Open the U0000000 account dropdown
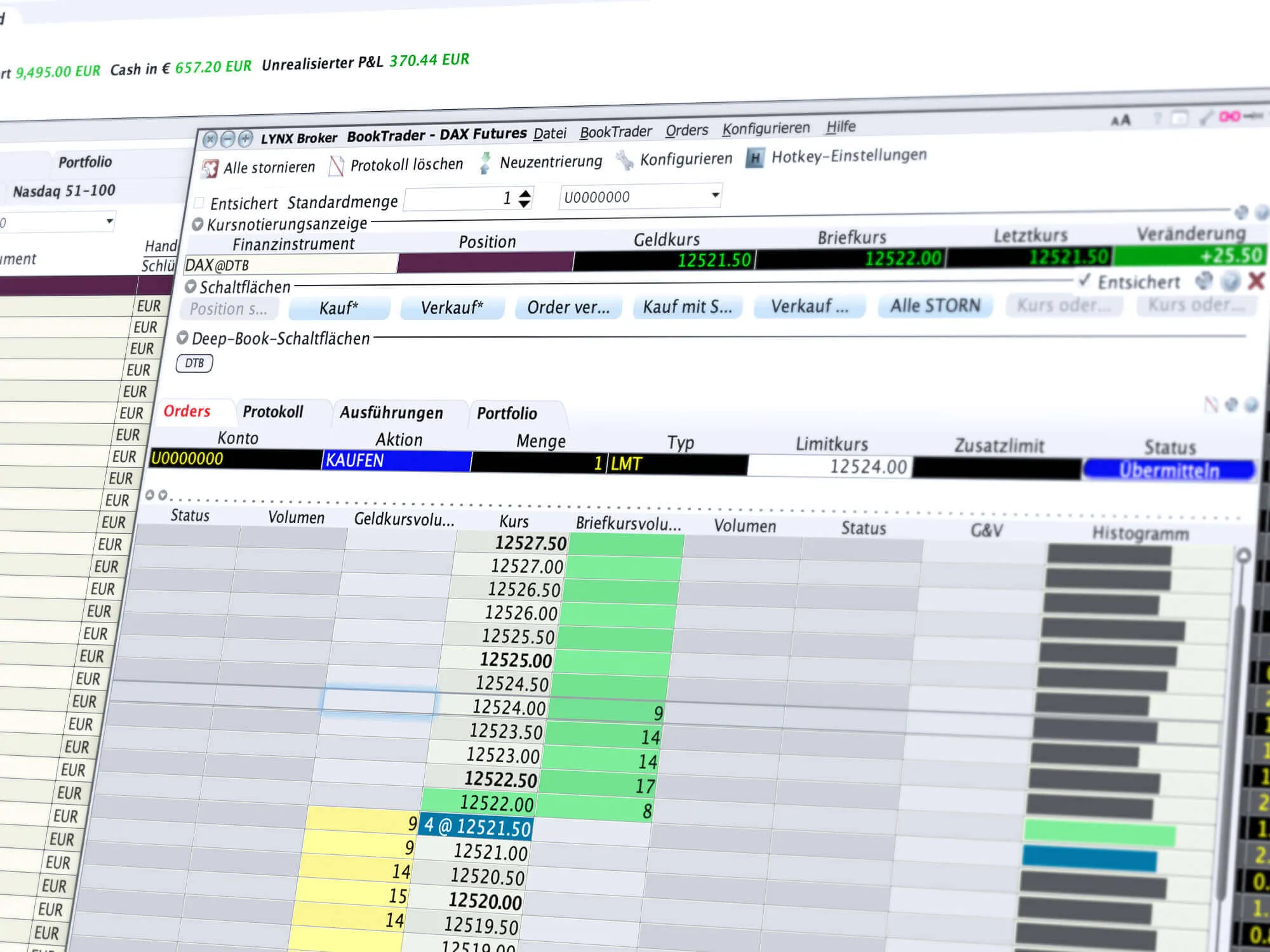Viewport: 1270px width, 952px height. click(x=640, y=197)
